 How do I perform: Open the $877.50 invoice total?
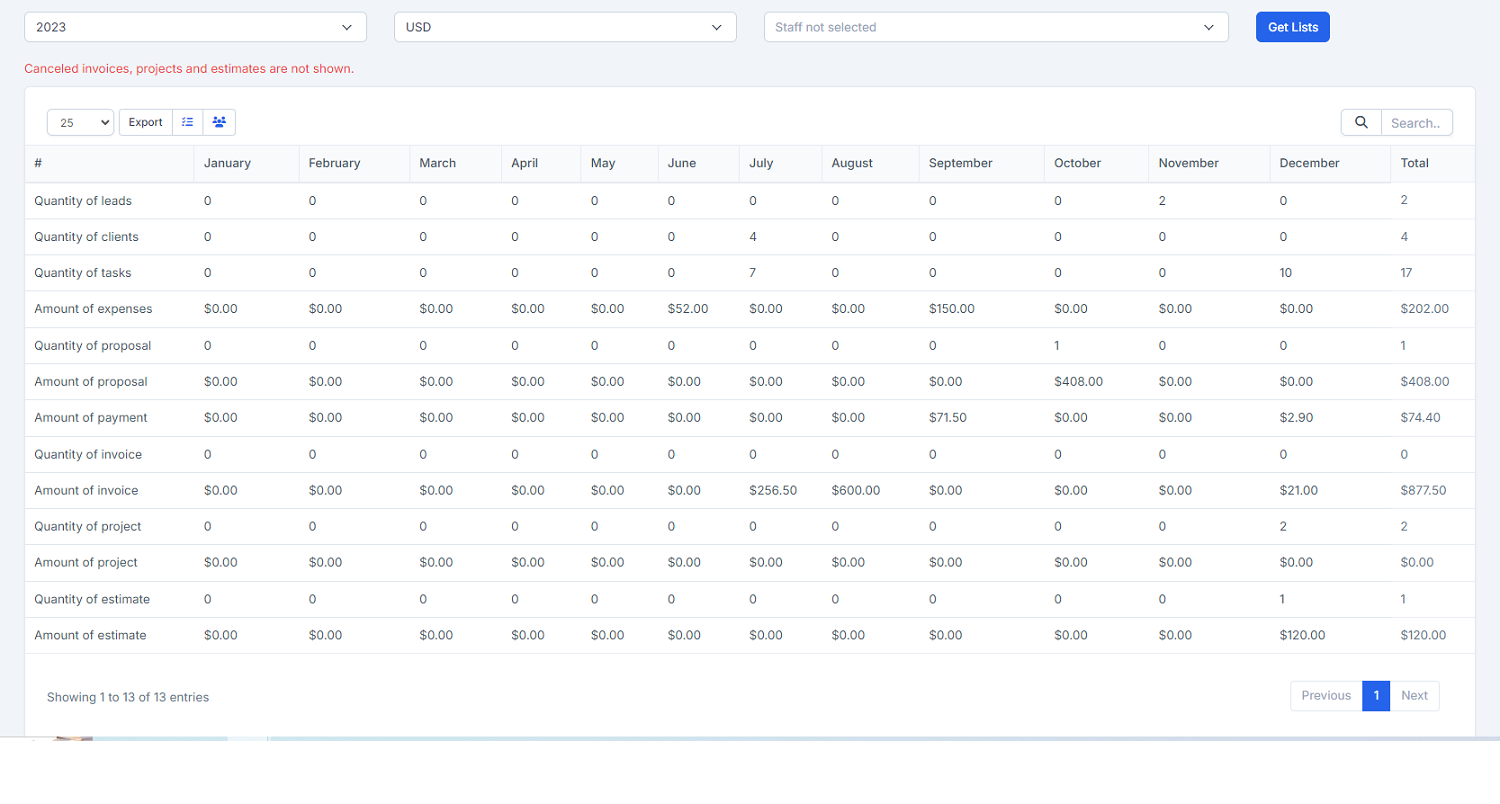point(1424,491)
